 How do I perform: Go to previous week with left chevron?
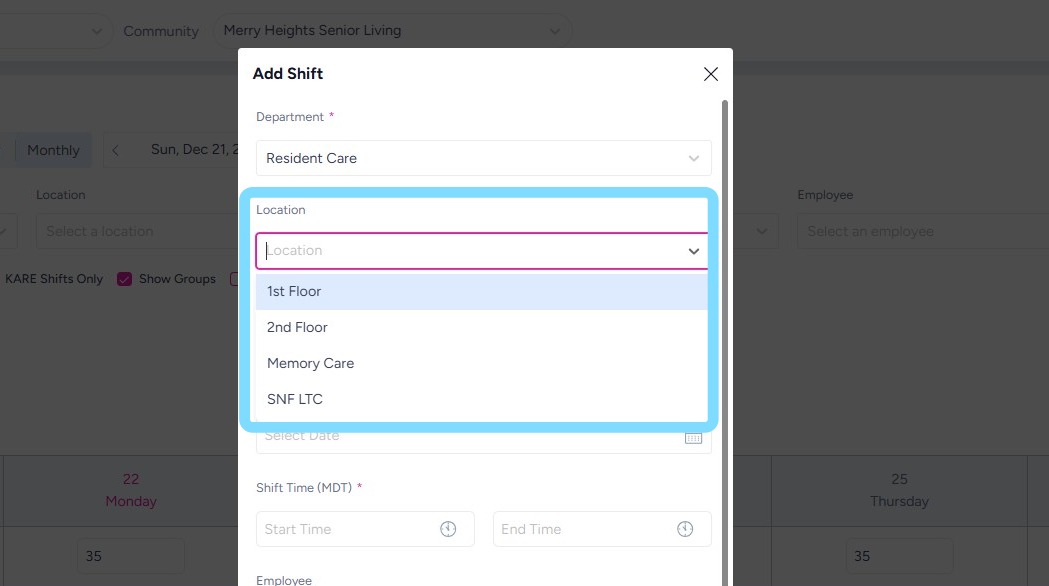click(x=116, y=150)
